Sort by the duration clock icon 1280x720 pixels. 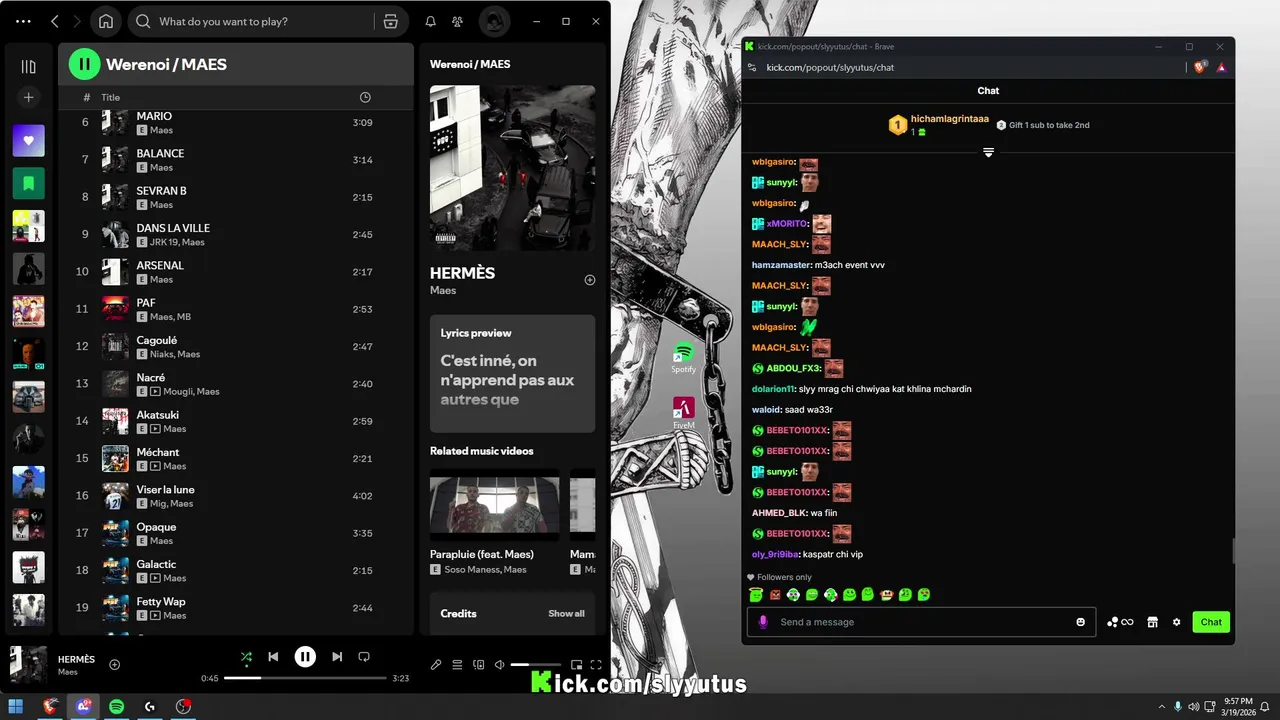[365, 97]
